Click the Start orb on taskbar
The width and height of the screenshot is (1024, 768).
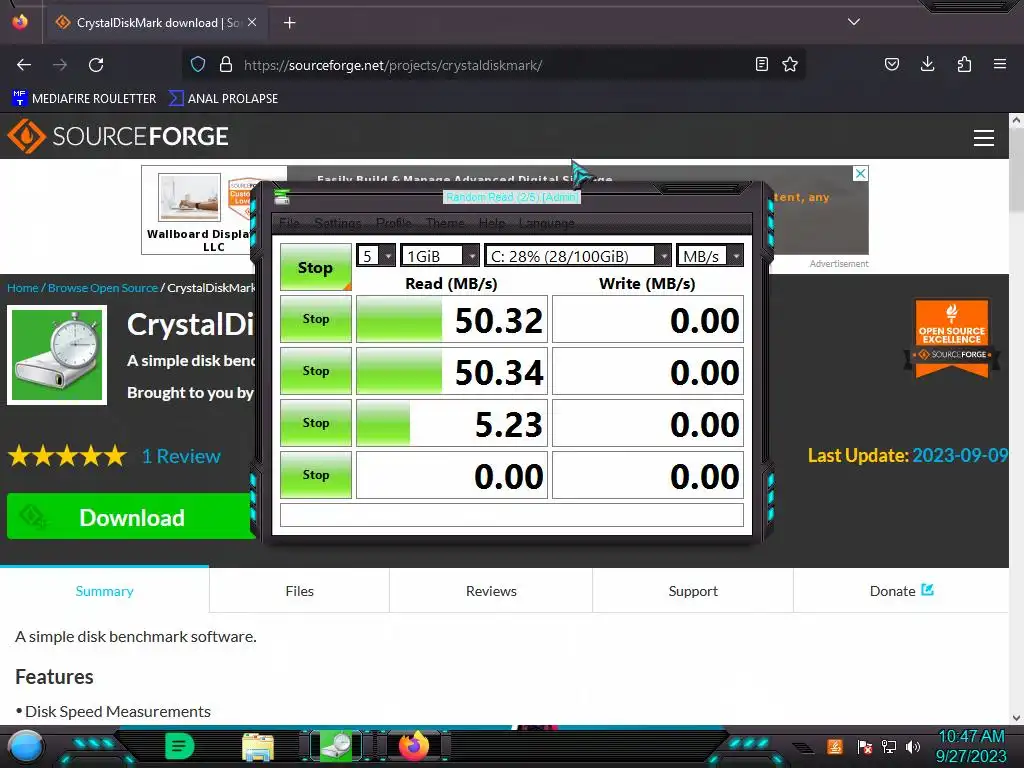pyautogui.click(x=25, y=746)
